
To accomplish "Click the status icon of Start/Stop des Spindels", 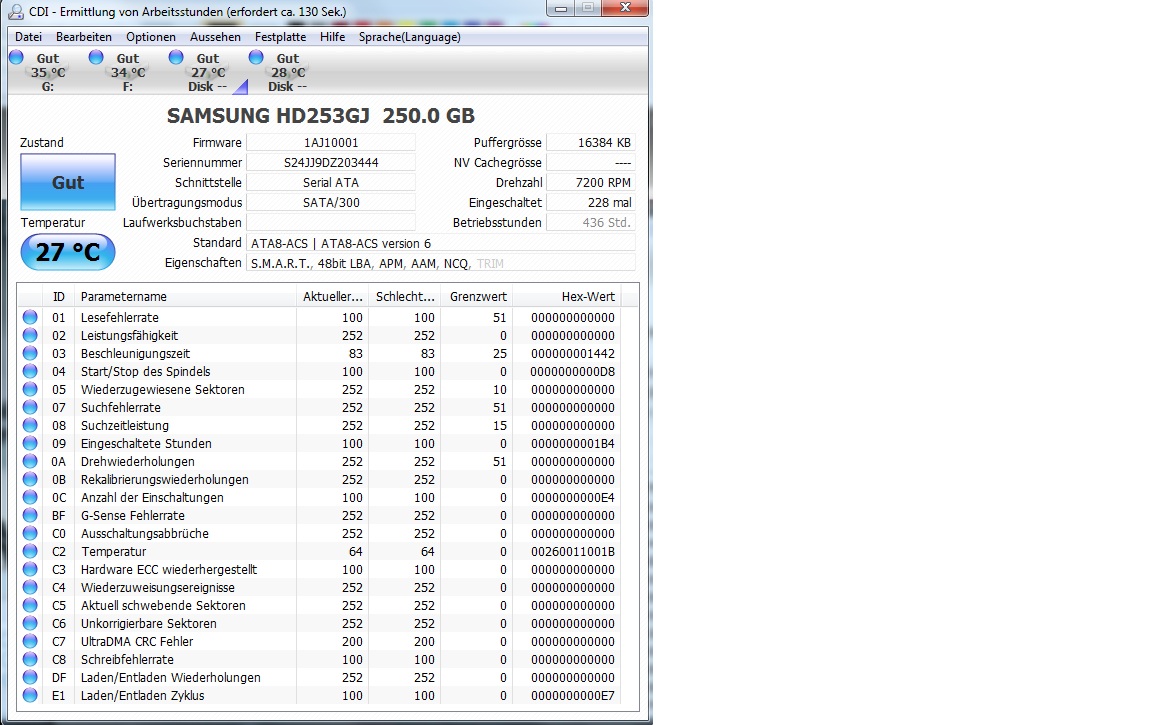I will pyautogui.click(x=30, y=371).
